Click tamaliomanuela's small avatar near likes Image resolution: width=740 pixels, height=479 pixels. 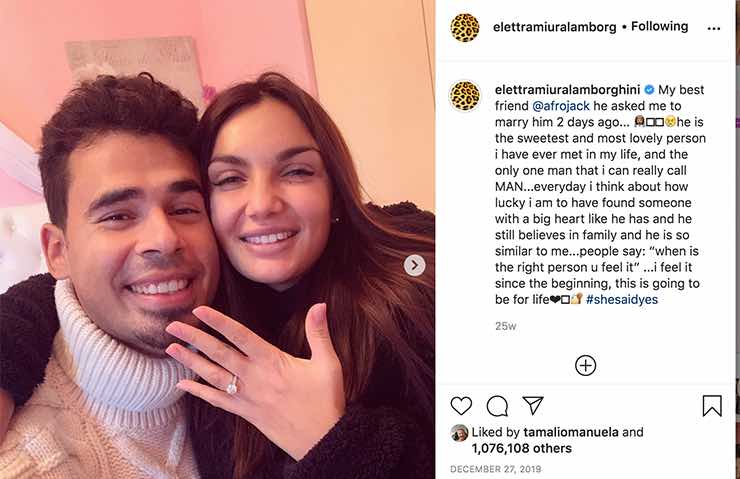[459, 433]
